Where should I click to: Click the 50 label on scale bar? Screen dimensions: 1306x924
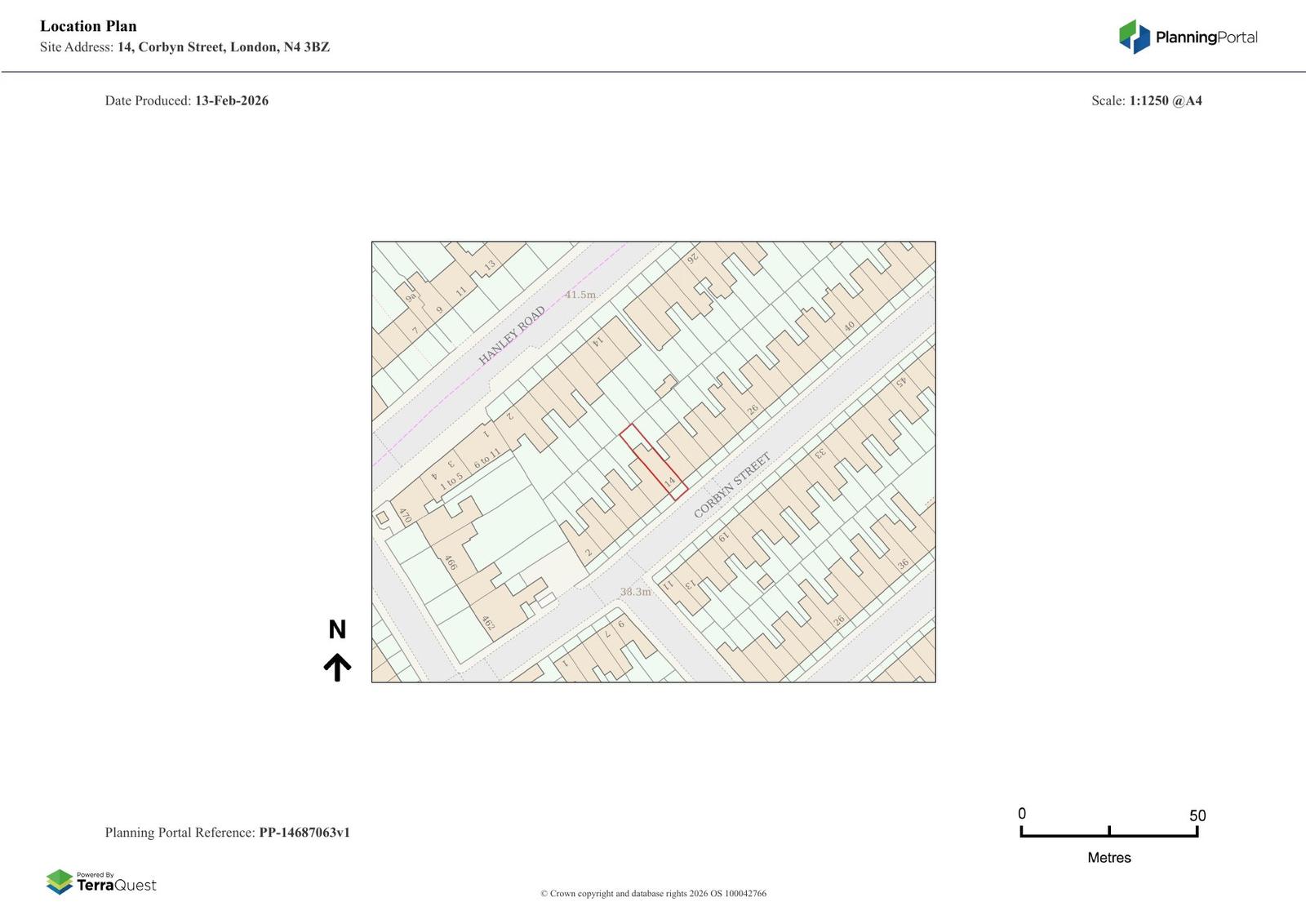[x=1197, y=815]
